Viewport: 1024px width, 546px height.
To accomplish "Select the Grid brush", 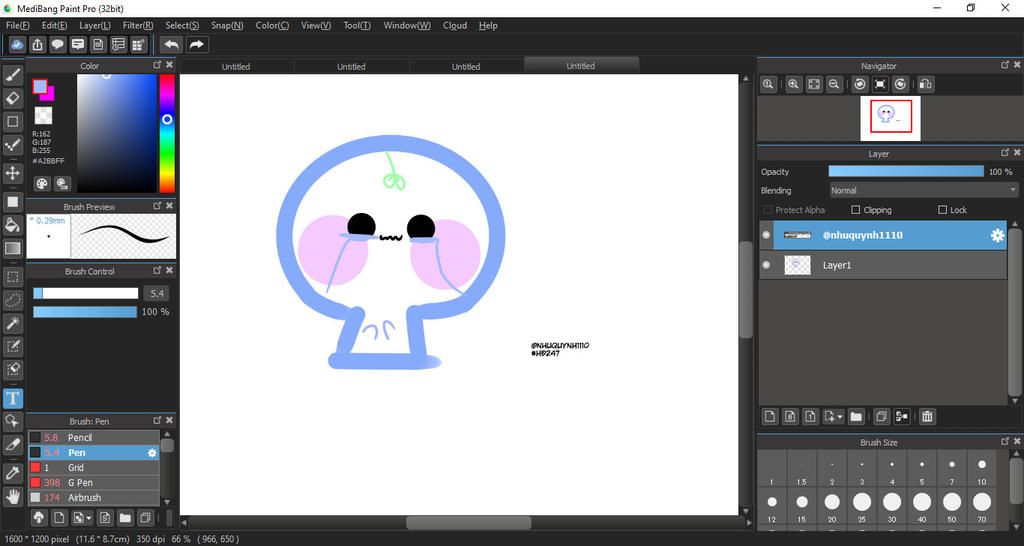I will click(x=94, y=468).
